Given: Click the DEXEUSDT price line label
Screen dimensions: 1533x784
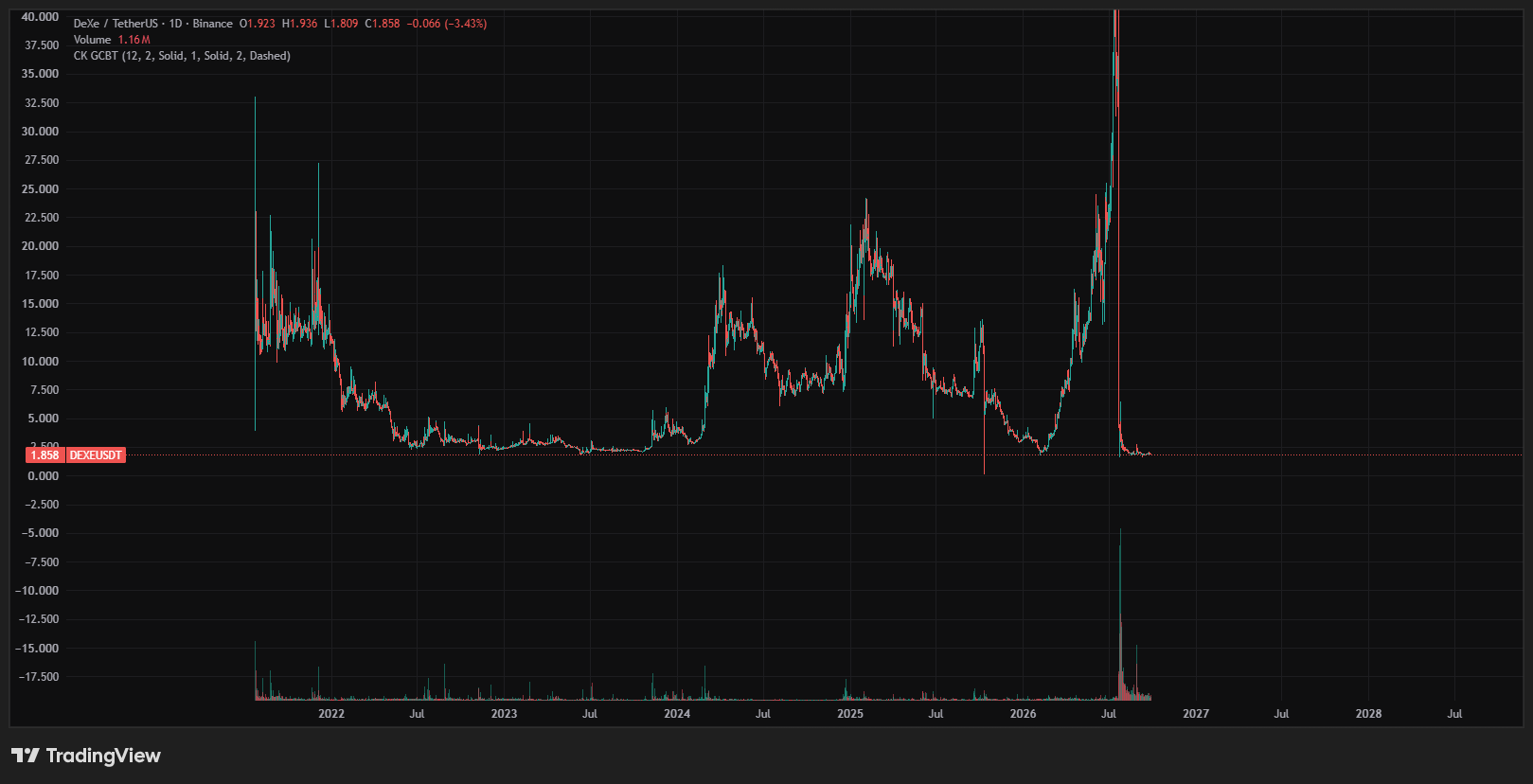Looking at the screenshot, I should (96, 455).
